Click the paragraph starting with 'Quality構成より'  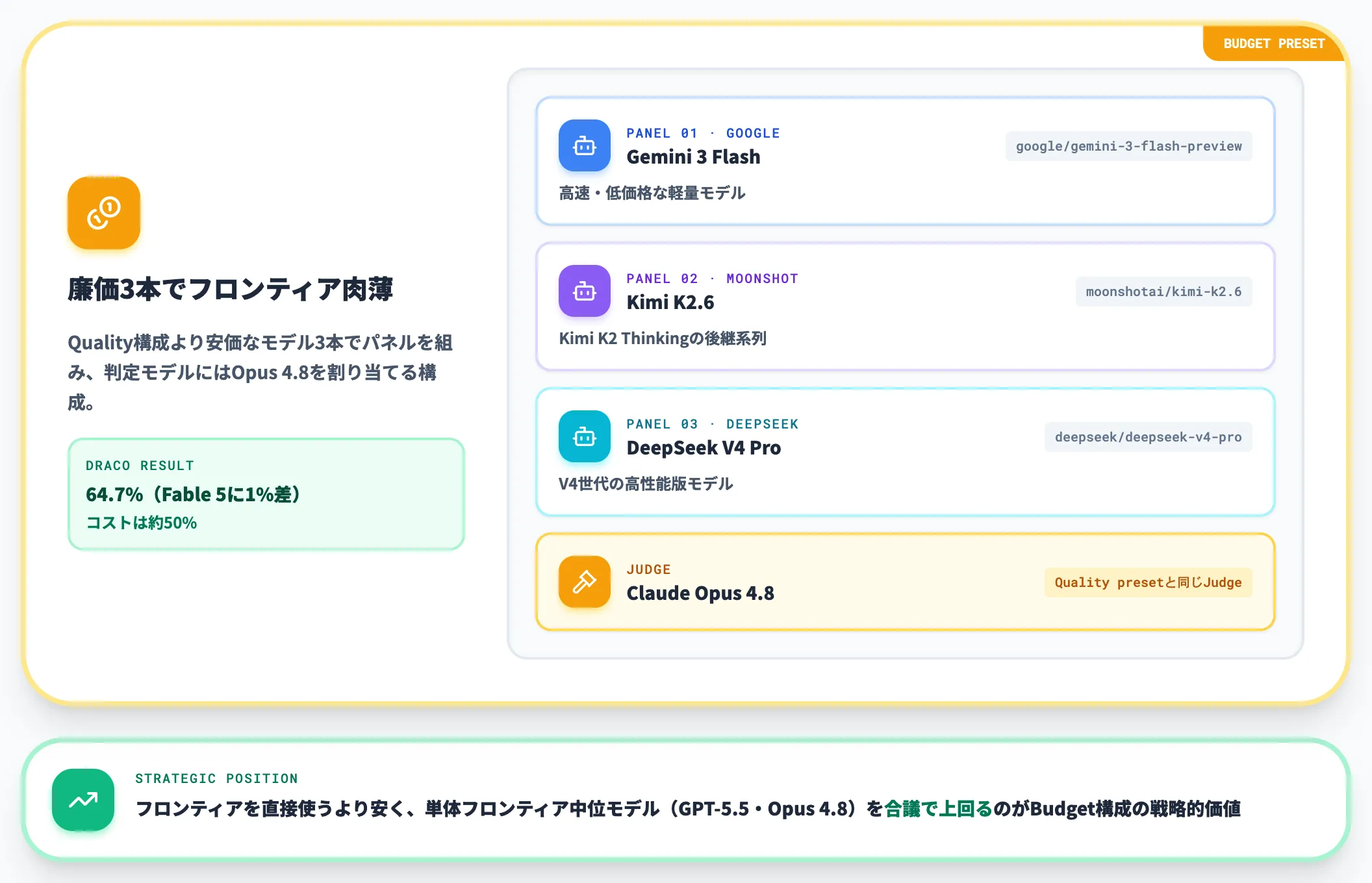point(260,373)
